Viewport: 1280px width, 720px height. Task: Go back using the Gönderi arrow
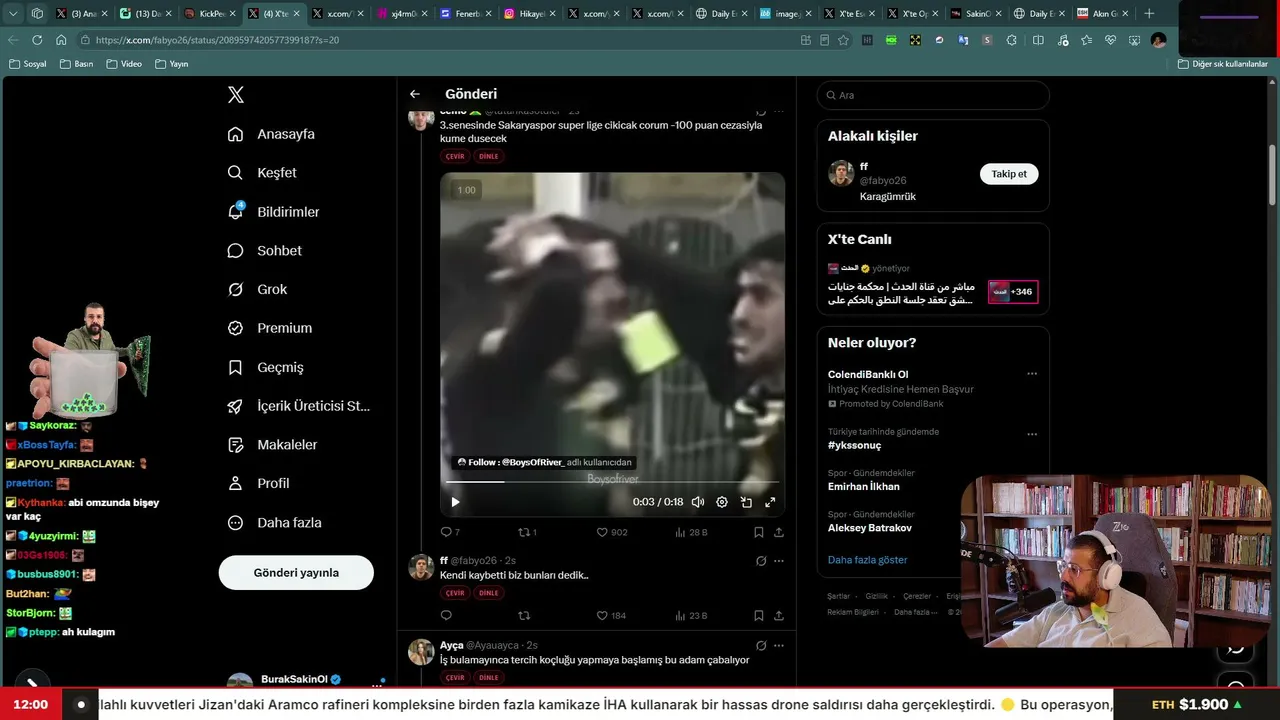point(415,94)
